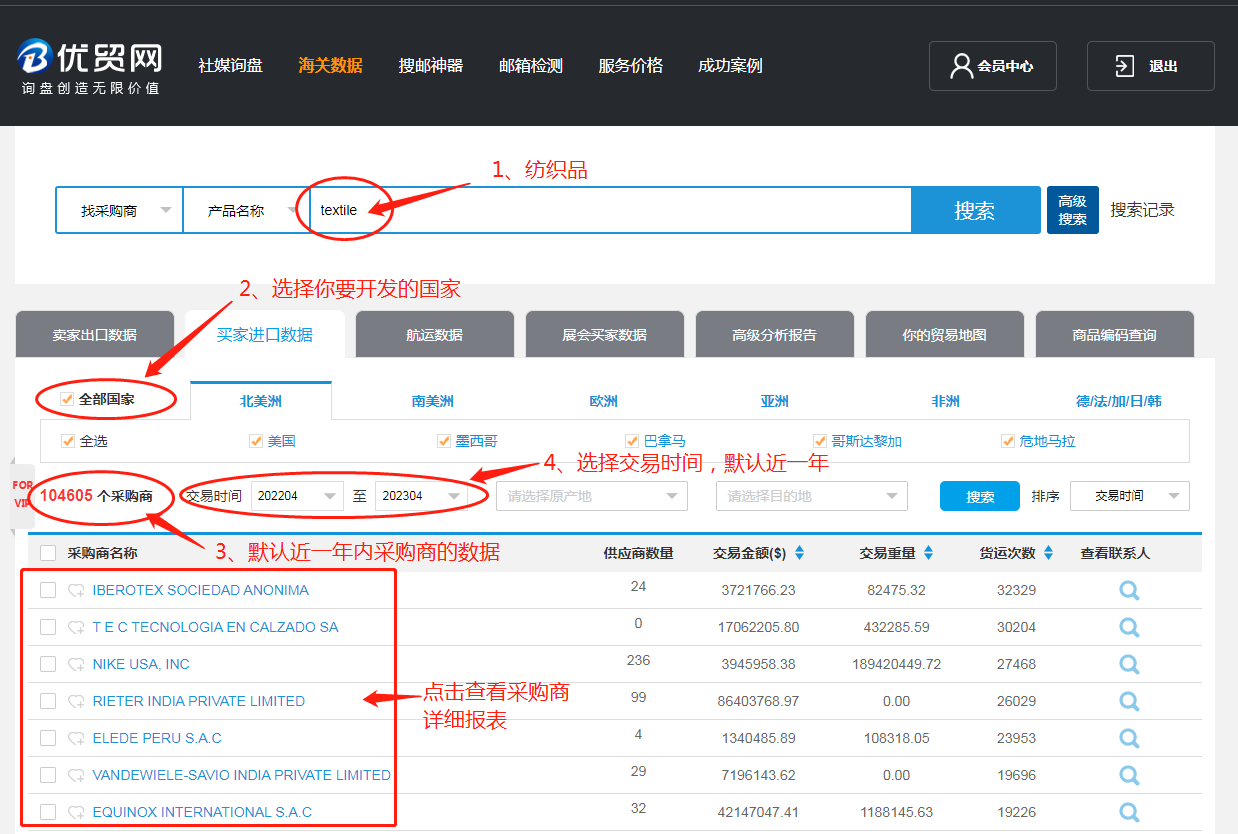The image size is (1238, 834).
Task: View contacts for NIKE USA, INC
Action: point(1129,664)
